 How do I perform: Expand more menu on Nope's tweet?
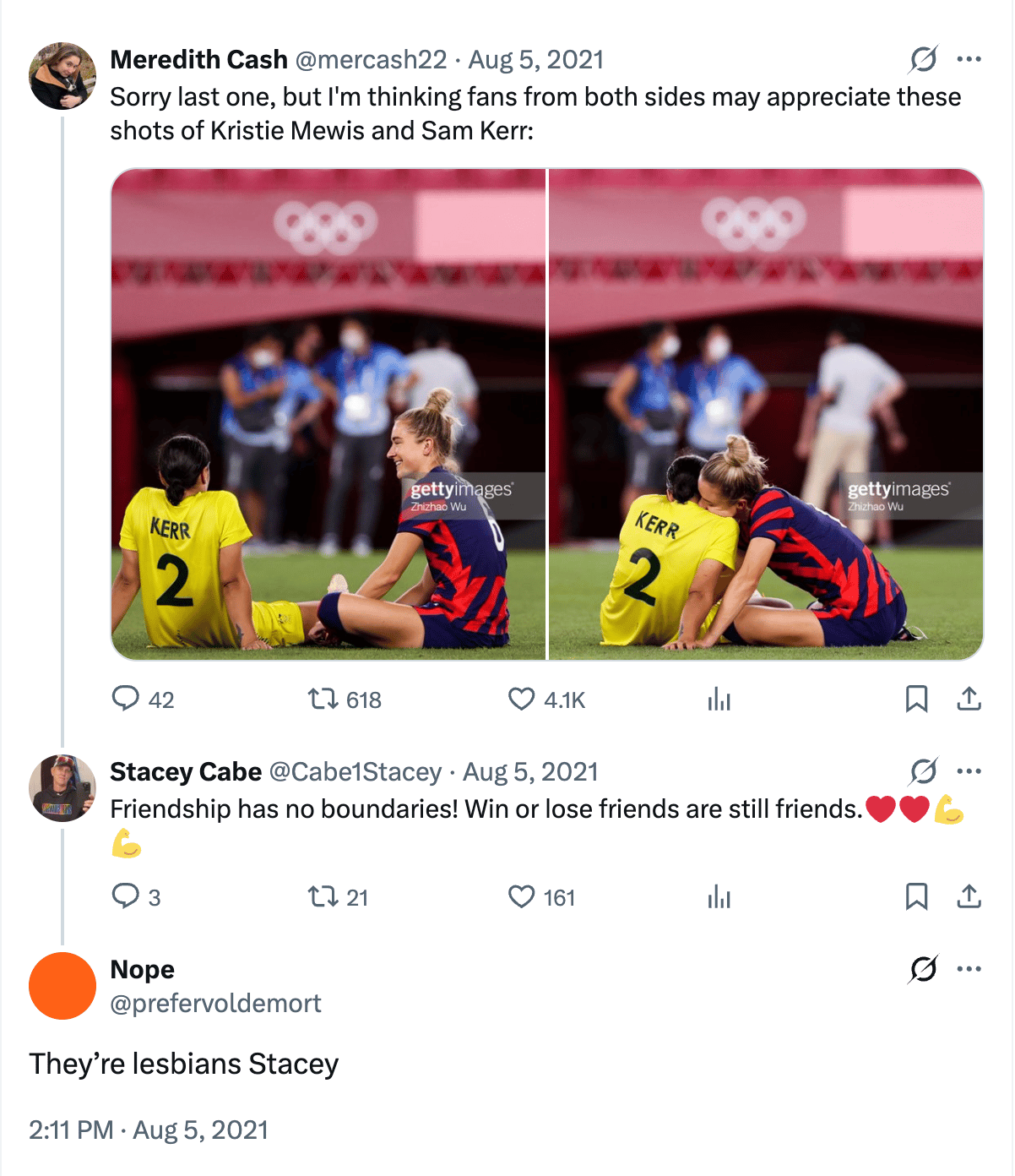(x=969, y=969)
